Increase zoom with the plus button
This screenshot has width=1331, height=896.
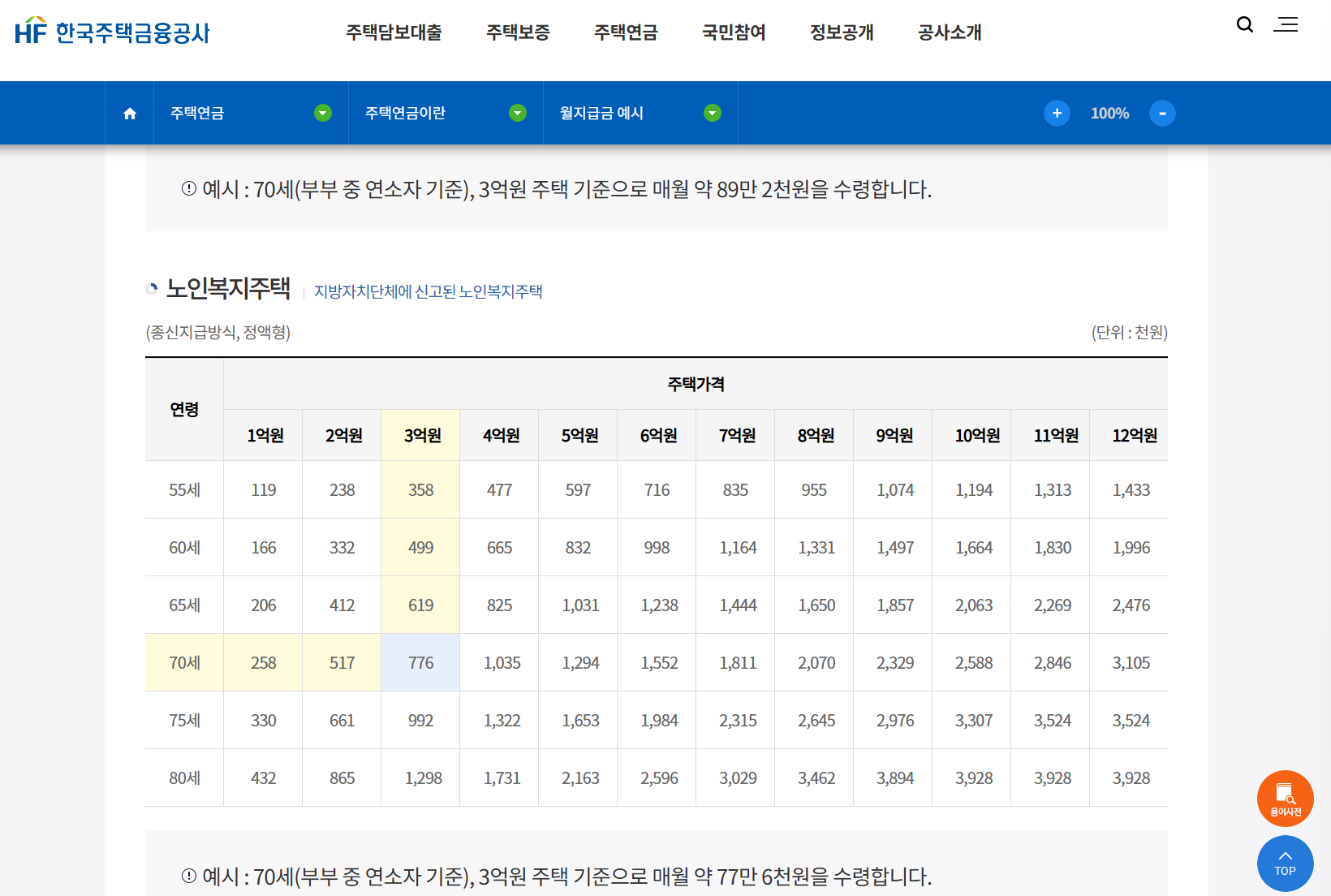pos(1057,114)
